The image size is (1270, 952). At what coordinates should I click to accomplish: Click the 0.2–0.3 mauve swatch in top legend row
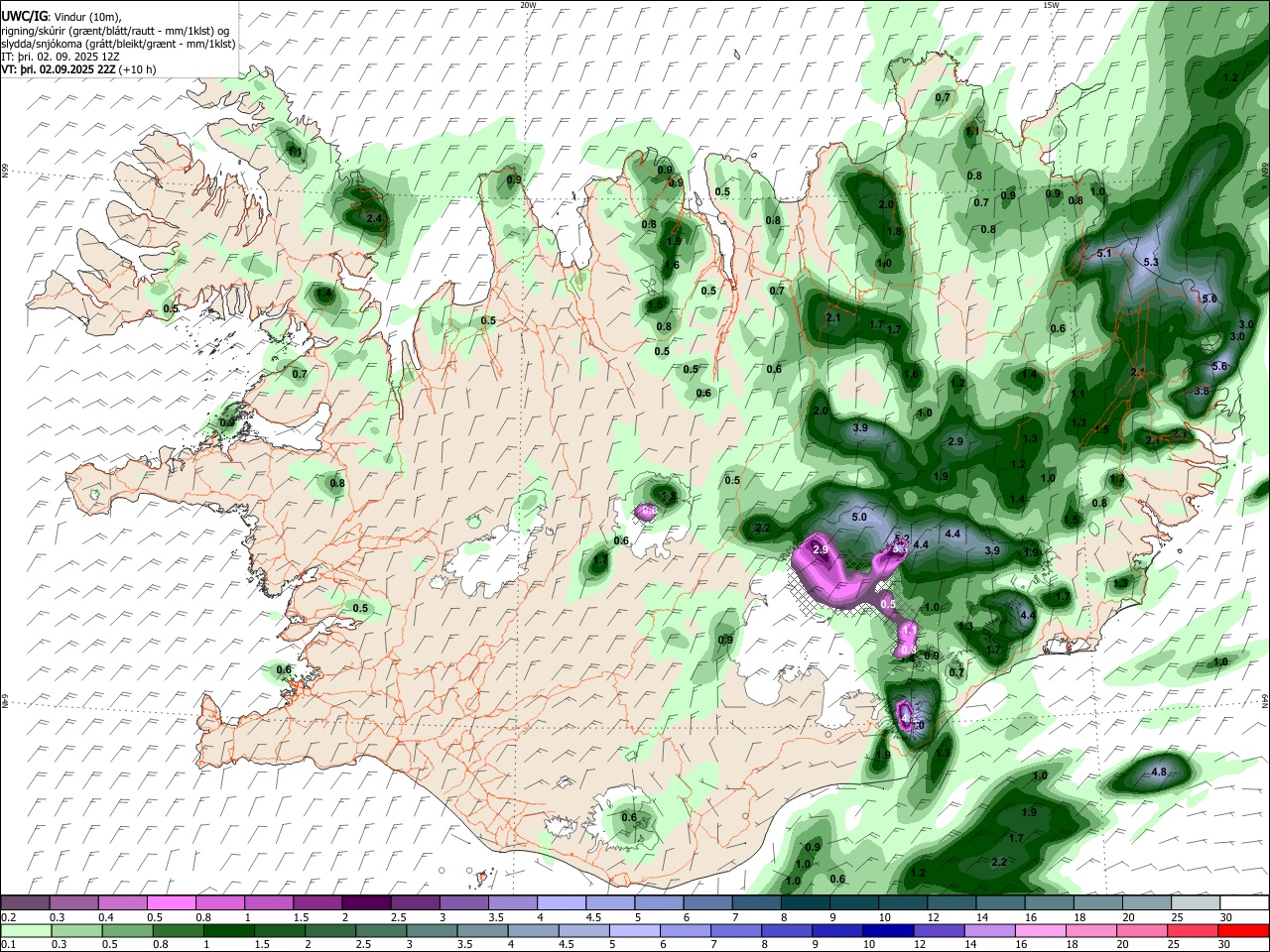(x=26, y=902)
